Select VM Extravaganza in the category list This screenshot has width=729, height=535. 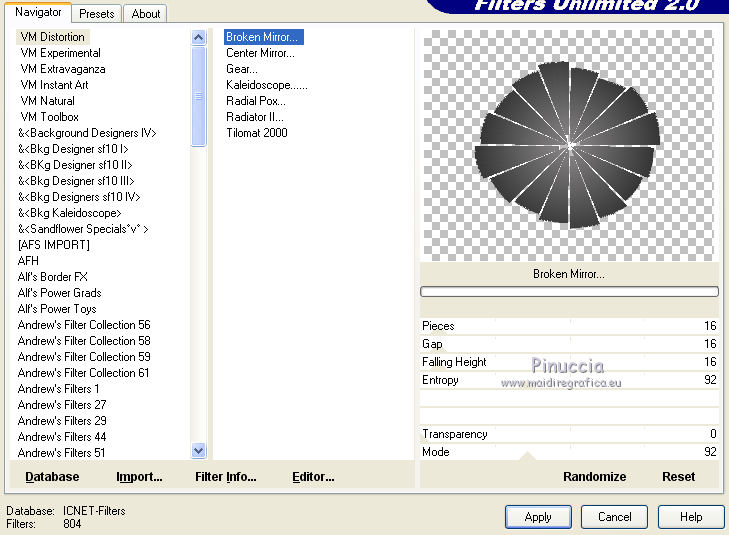point(63,69)
